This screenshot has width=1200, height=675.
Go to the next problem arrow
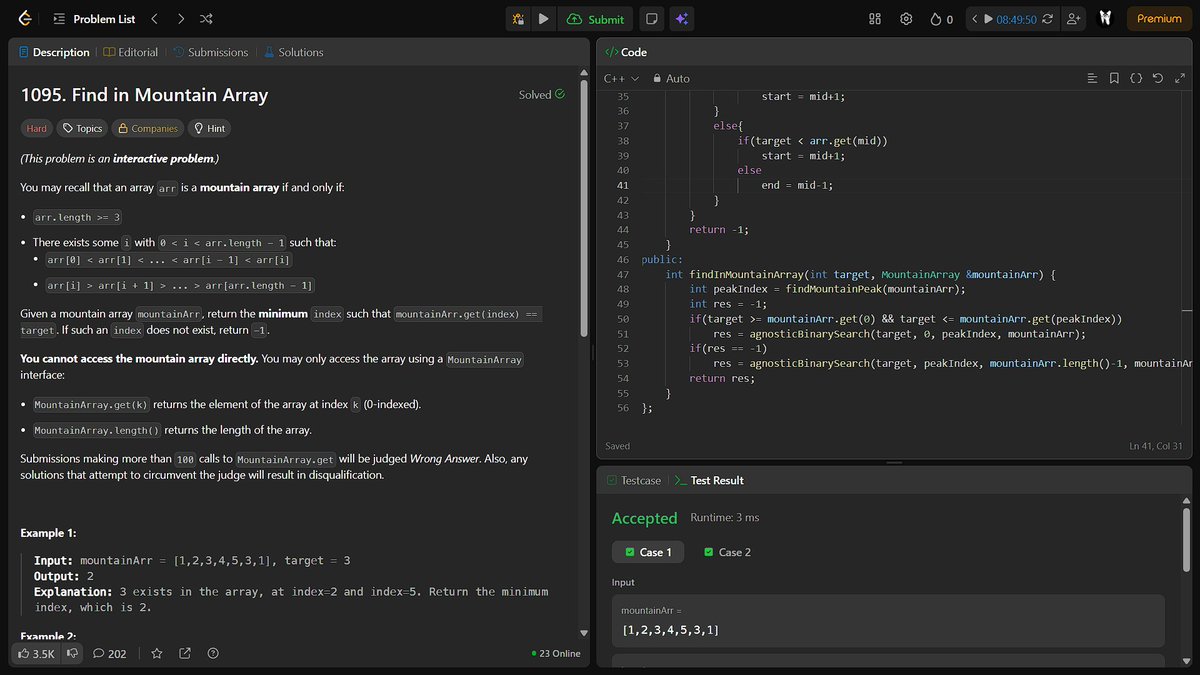tap(180, 19)
